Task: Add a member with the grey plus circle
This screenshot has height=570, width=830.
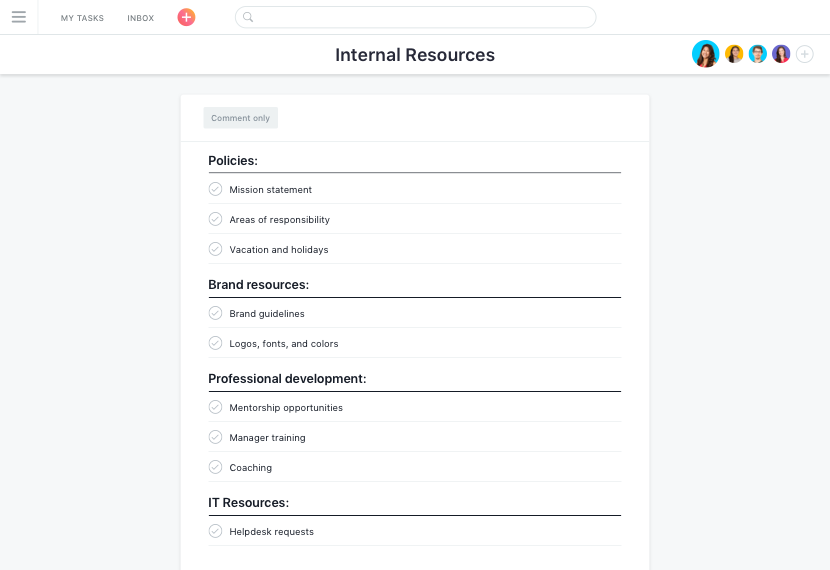Action: click(805, 54)
